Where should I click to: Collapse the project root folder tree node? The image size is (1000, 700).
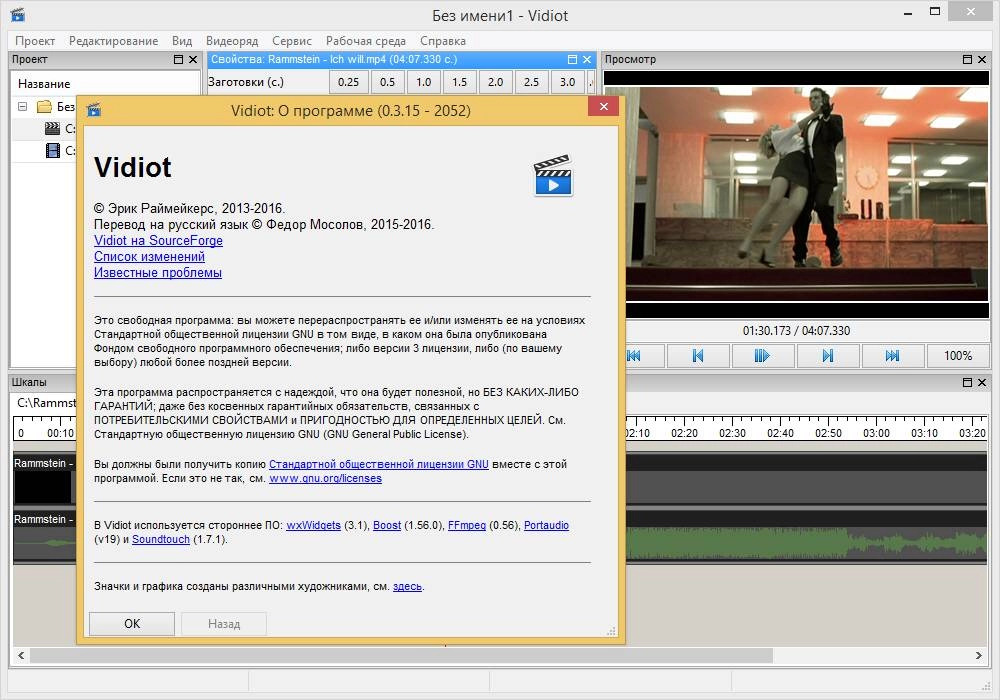pyautogui.click(x=22, y=106)
